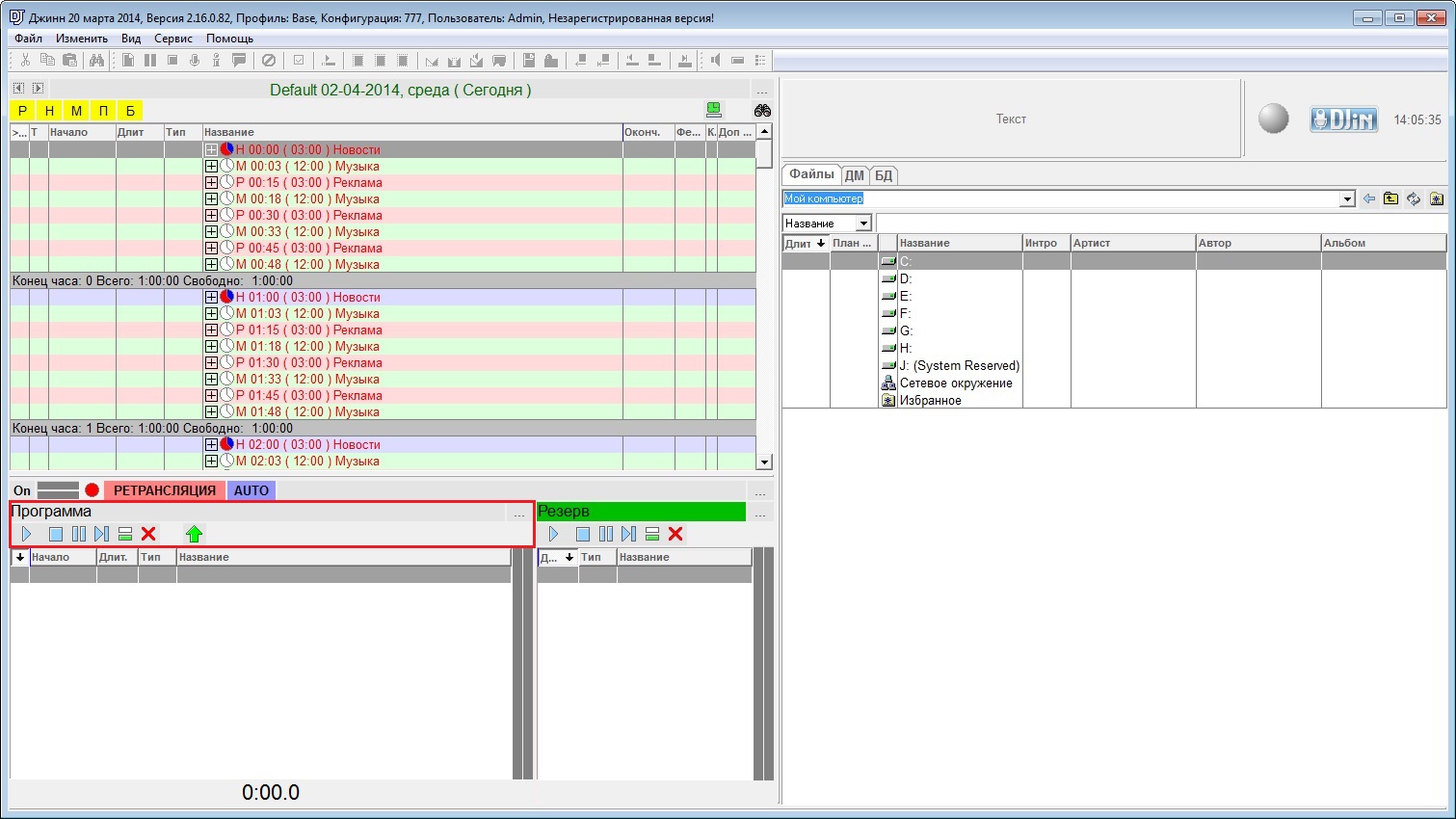Select drive D: in file list
Image resolution: width=1456 pixels, height=819 pixels.
click(x=905, y=278)
